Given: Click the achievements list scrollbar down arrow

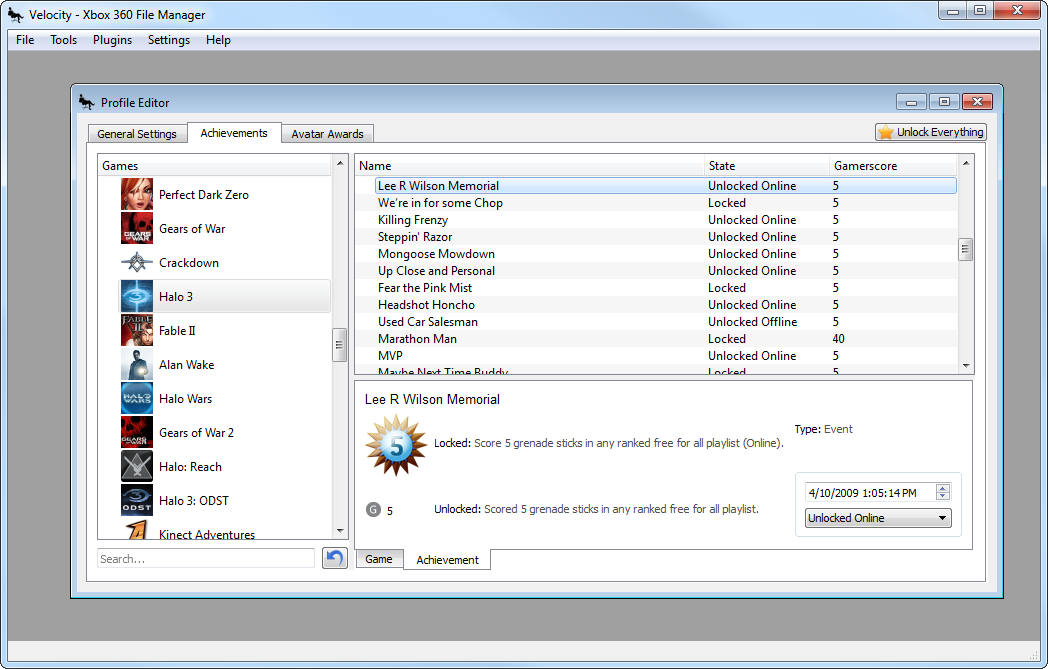Looking at the screenshot, I should pos(966,366).
